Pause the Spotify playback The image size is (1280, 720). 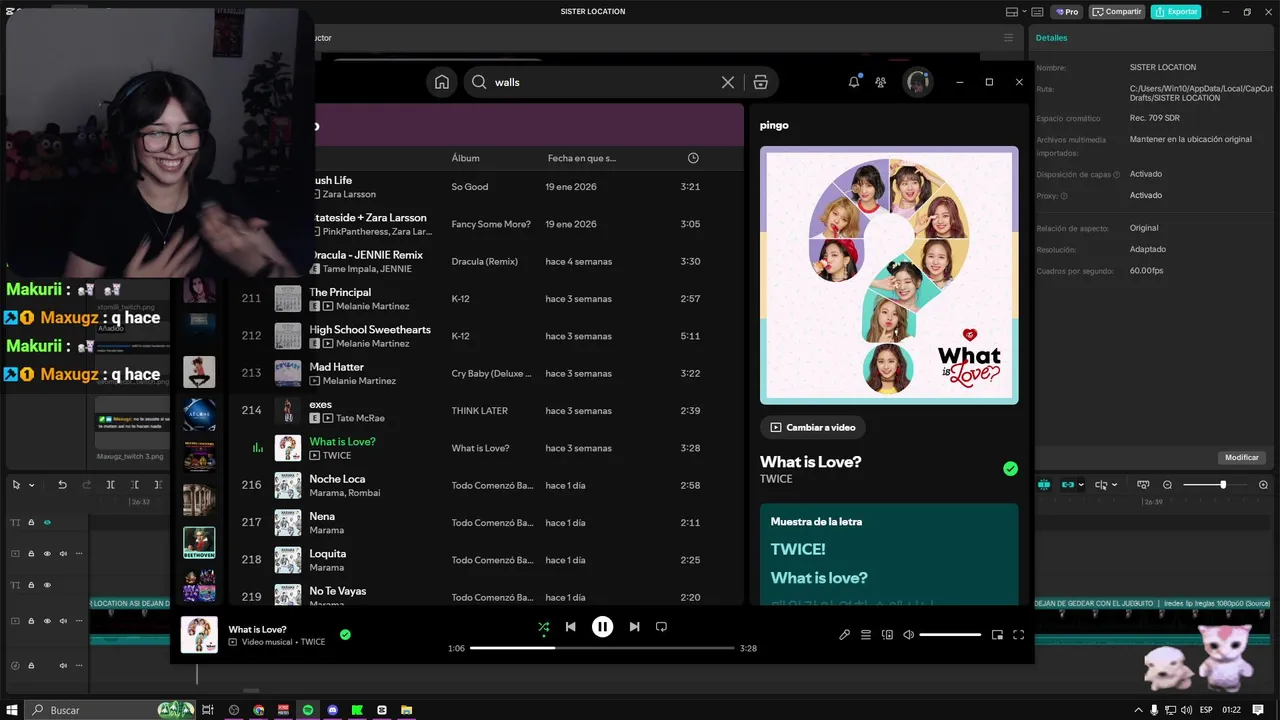[x=602, y=627]
